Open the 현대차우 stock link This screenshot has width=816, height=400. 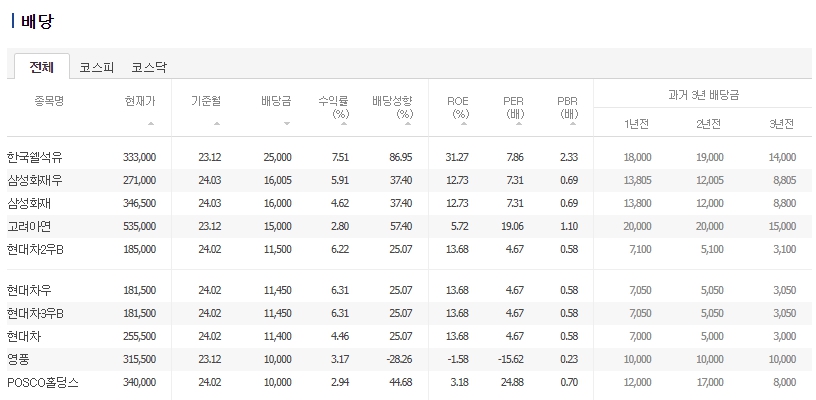(29, 290)
